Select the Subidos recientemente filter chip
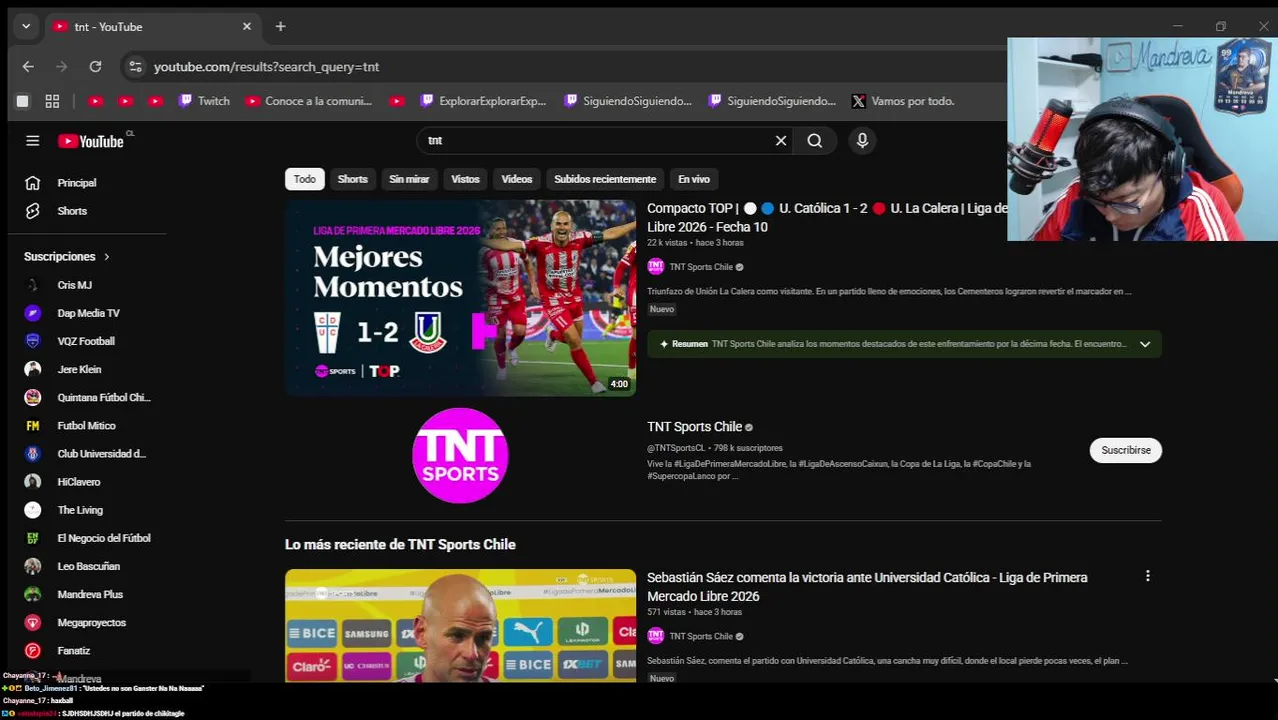The height and width of the screenshot is (720, 1278). tap(605, 179)
